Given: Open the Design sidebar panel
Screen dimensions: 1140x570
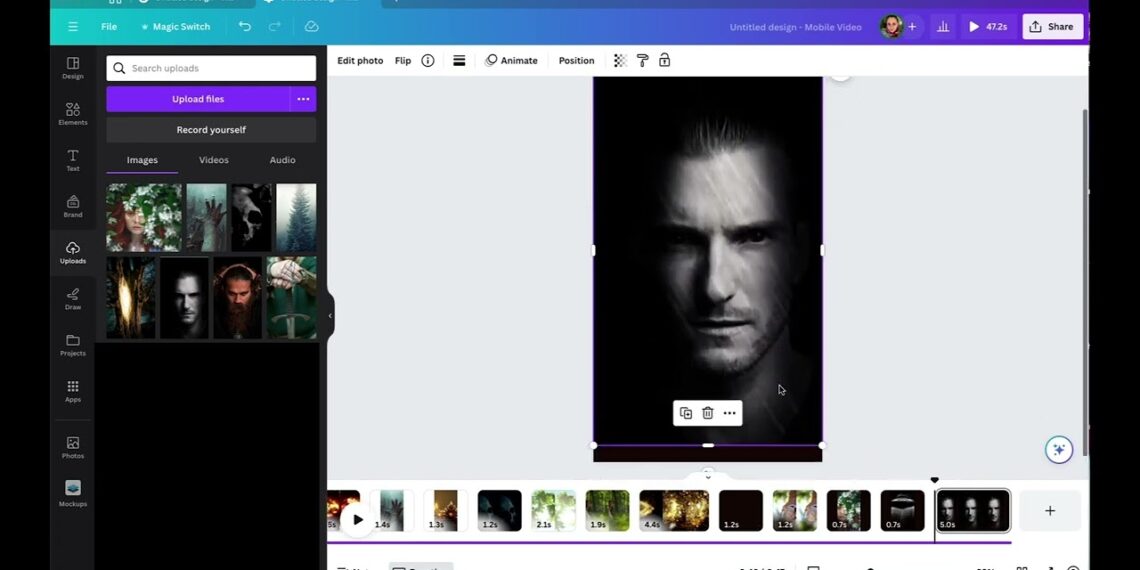Looking at the screenshot, I should coord(73,68).
